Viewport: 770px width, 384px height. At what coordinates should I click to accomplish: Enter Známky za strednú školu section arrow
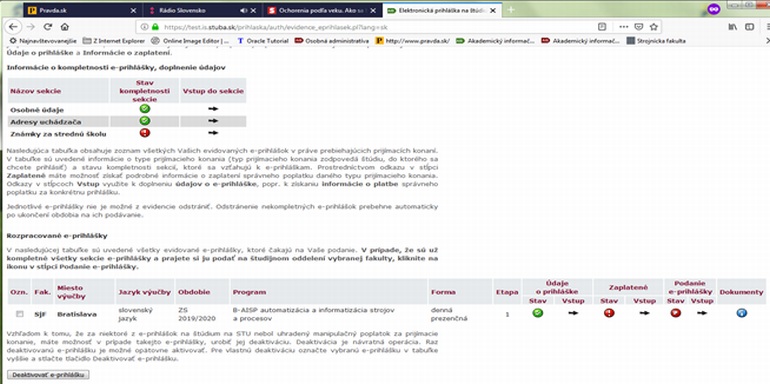click(213, 133)
